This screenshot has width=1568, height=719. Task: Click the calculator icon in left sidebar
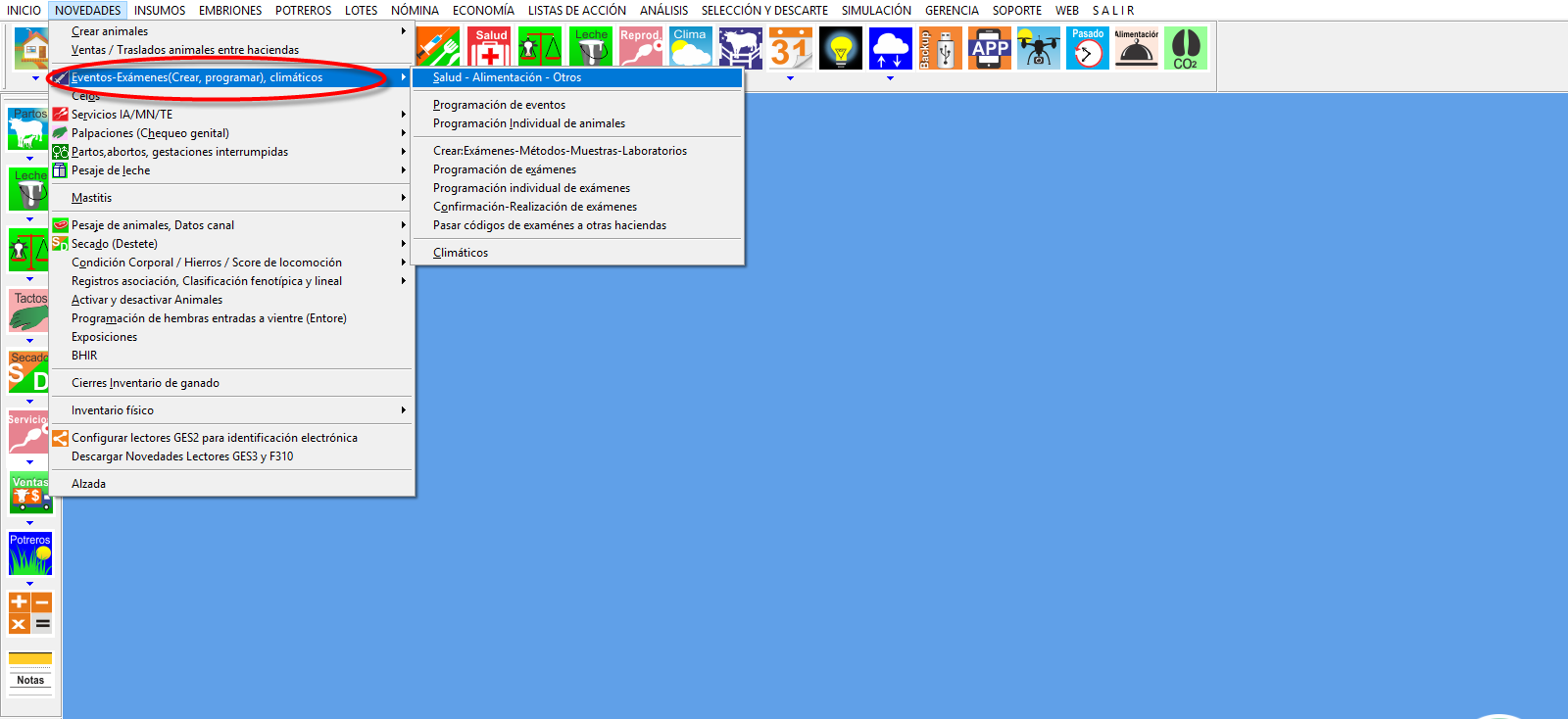point(30,612)
